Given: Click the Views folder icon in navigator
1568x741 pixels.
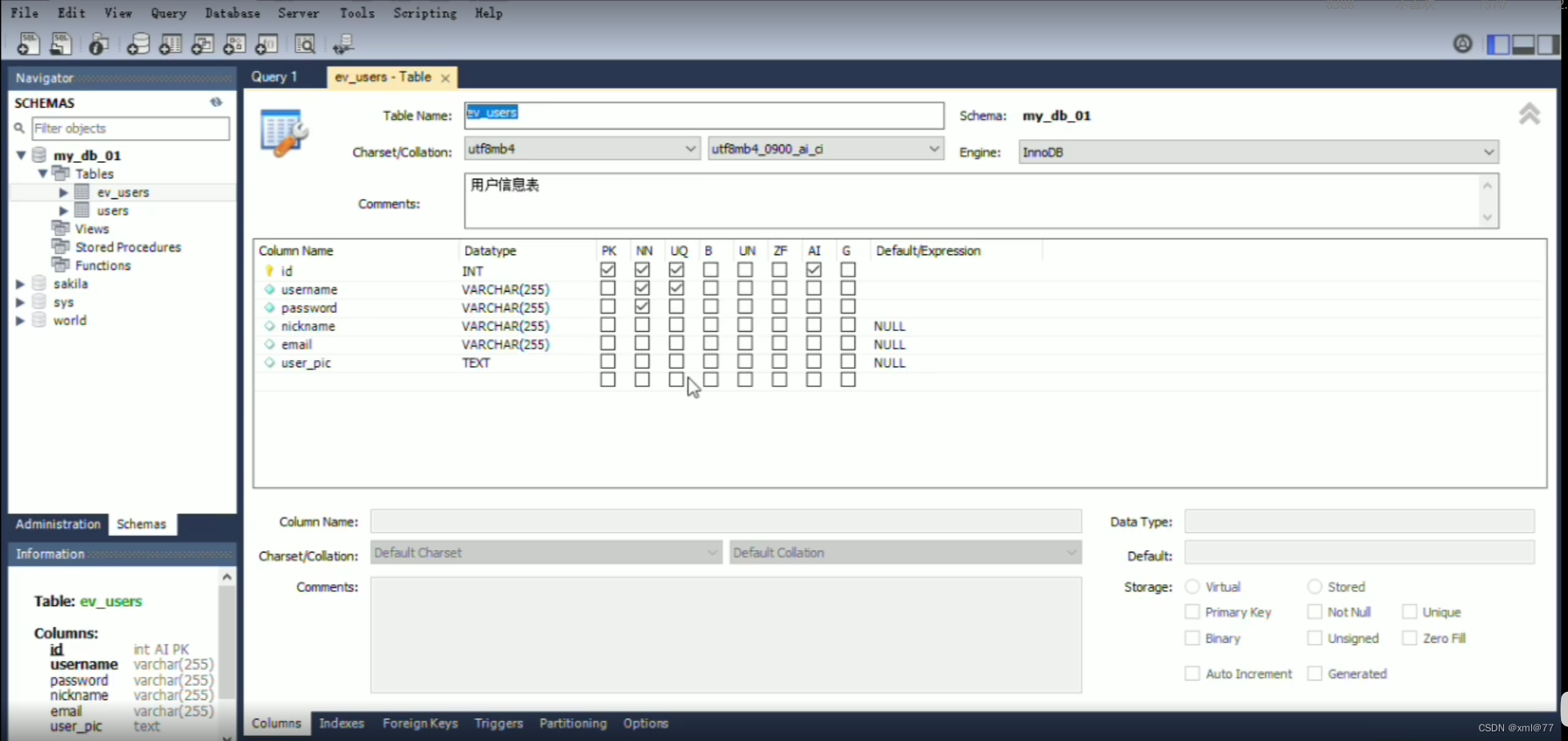Looking at the screenshot, I should tap(60, 228).
